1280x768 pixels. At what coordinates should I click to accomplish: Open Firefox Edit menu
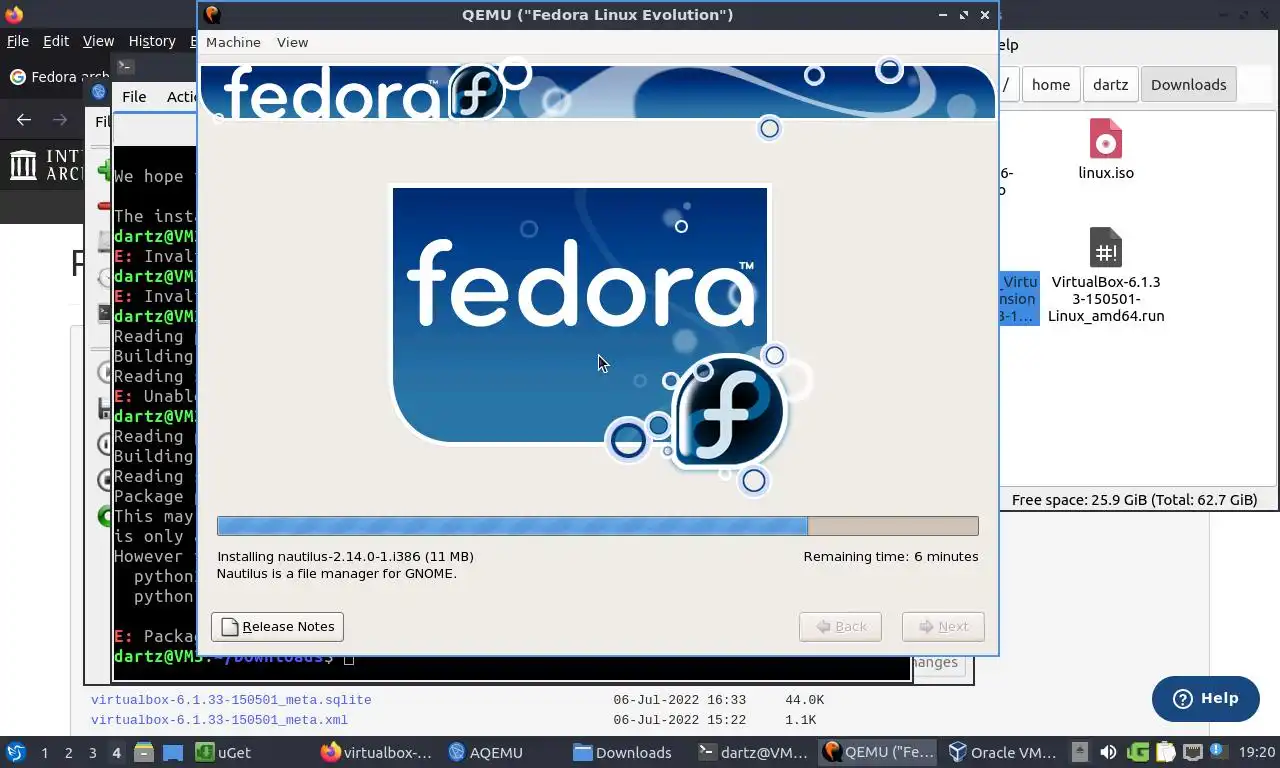tap(56, 41)
